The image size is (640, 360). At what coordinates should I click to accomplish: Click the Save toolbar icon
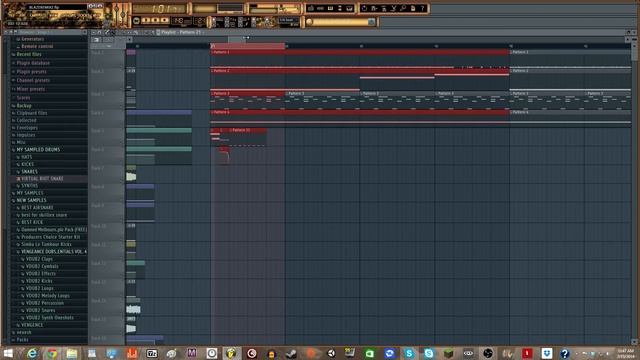coord(374,8)
